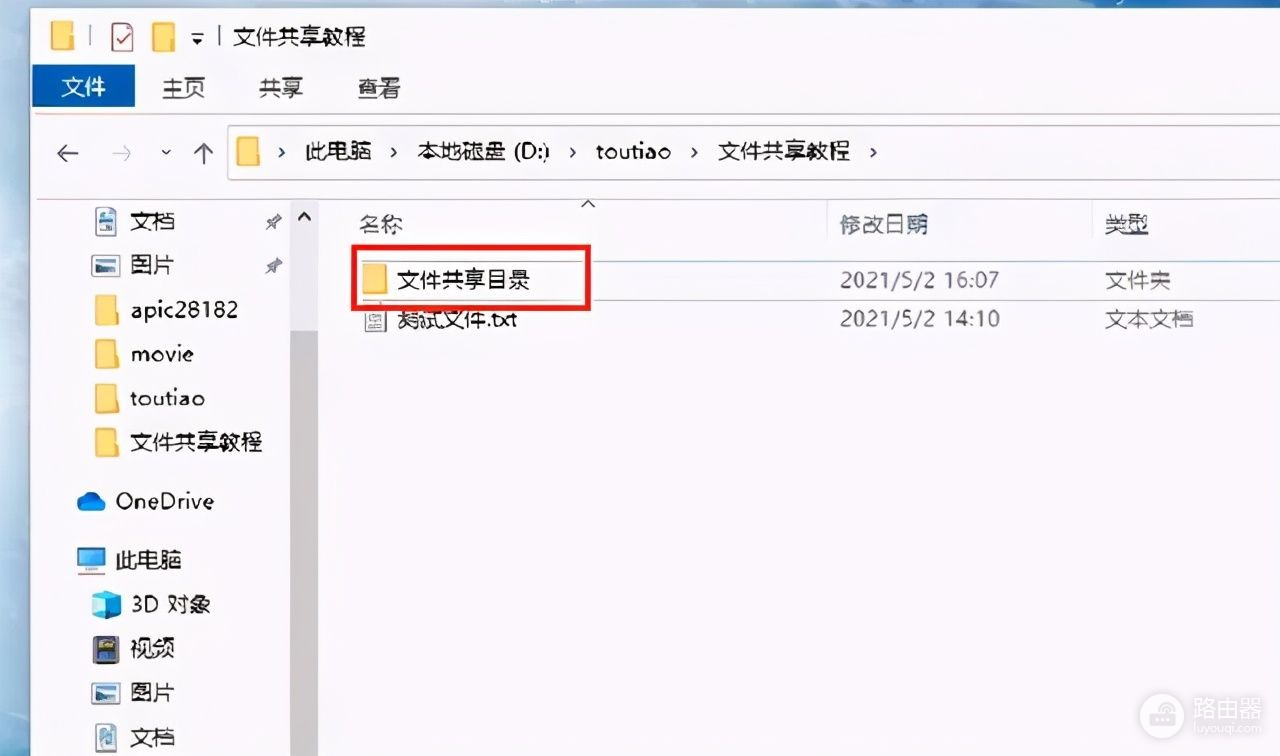
Task: Open recent locations dropdown arrow
Action: click(166, 153)
